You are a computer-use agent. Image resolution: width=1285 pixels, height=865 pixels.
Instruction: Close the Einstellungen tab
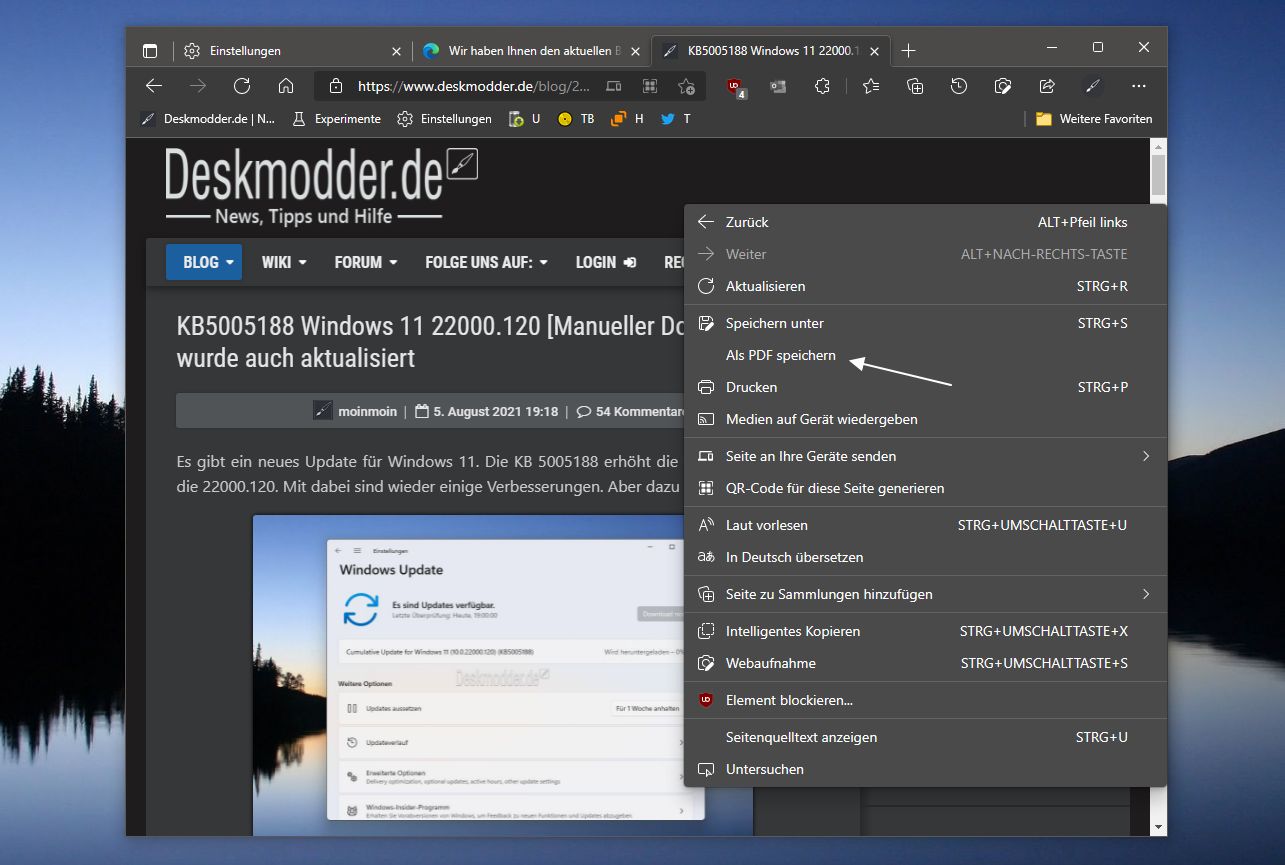coord(396,51)
